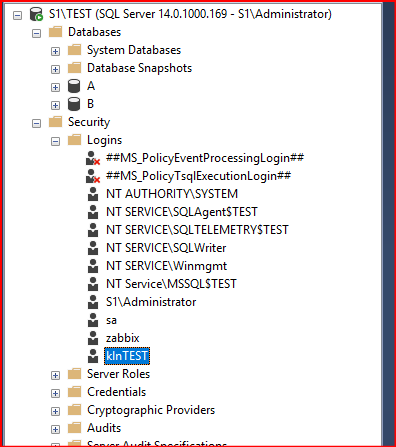Image resolution: width=396 pixels, height=447 pixels.
Task: Select ##MS_PolicyTsqlExecutionLogin## login
Action: click(198, 176)
